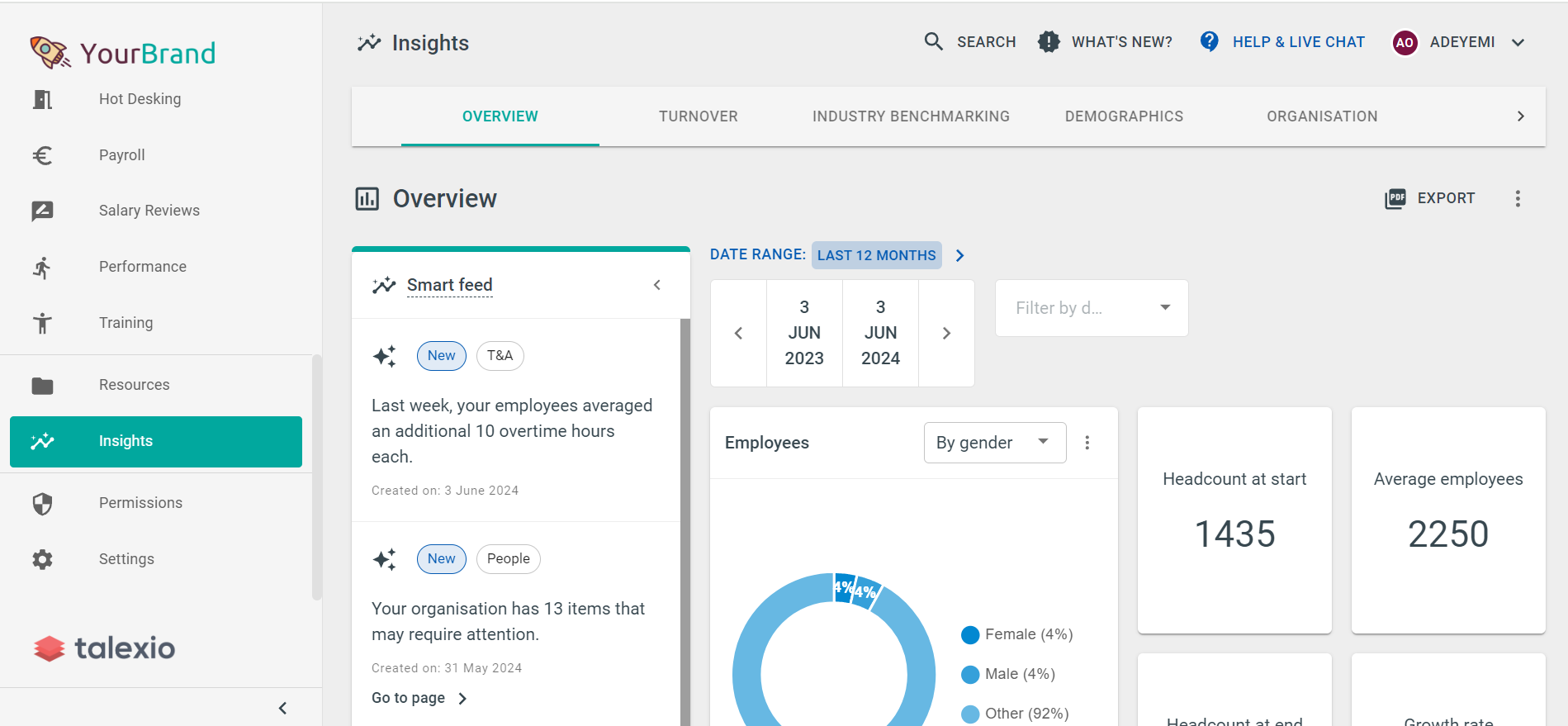Click the Smart feed heading text
The height and width of the screenshot is (726, 1568).
point(450,286)
